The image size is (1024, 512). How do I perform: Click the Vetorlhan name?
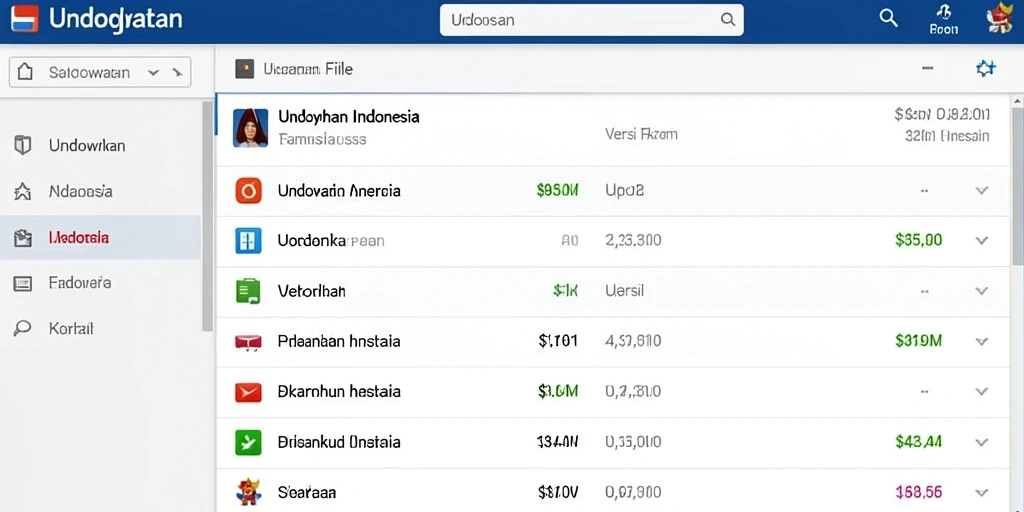tap(312, 291)
